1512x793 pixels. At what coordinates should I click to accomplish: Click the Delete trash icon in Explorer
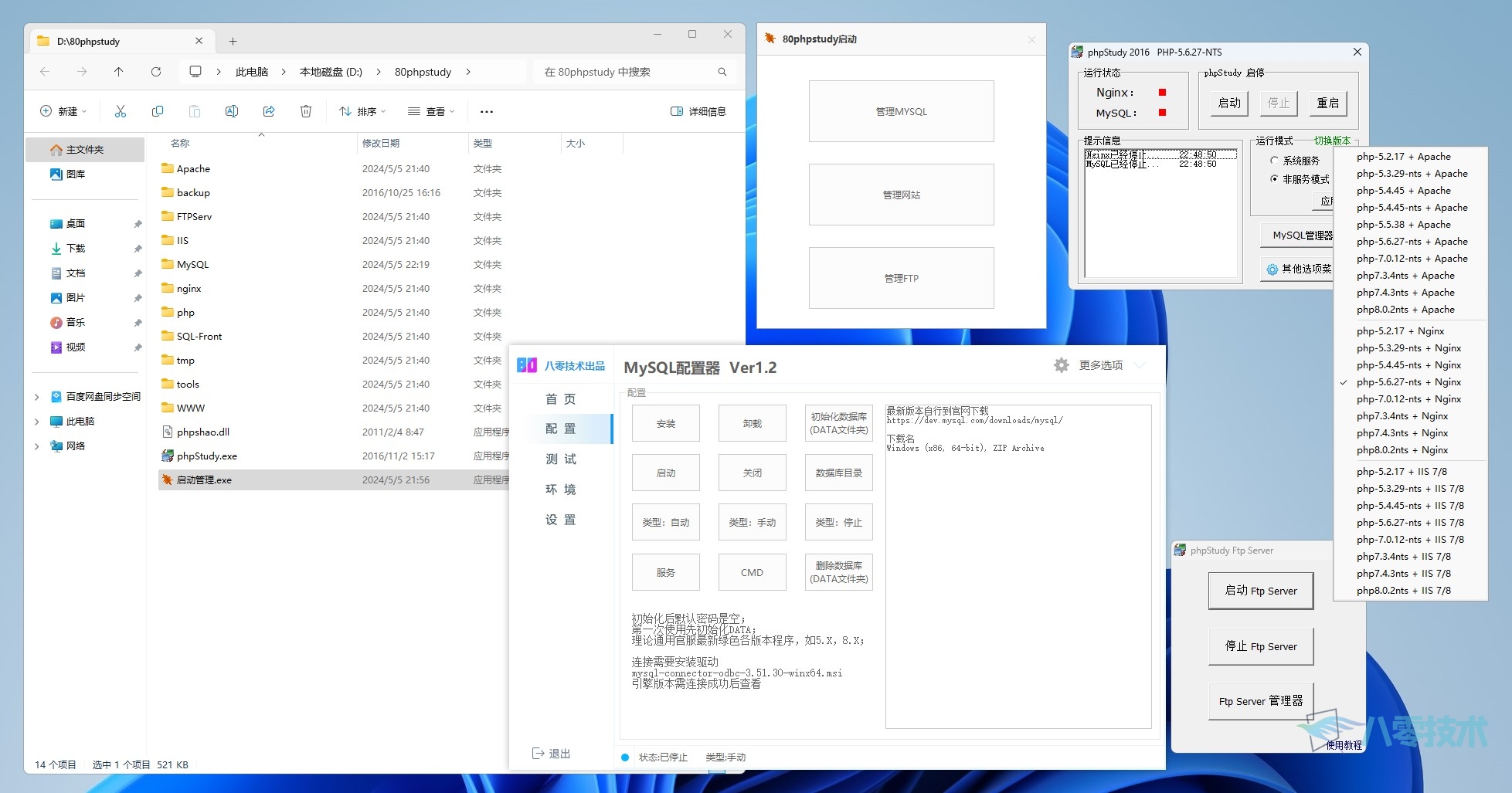point(306,111)
